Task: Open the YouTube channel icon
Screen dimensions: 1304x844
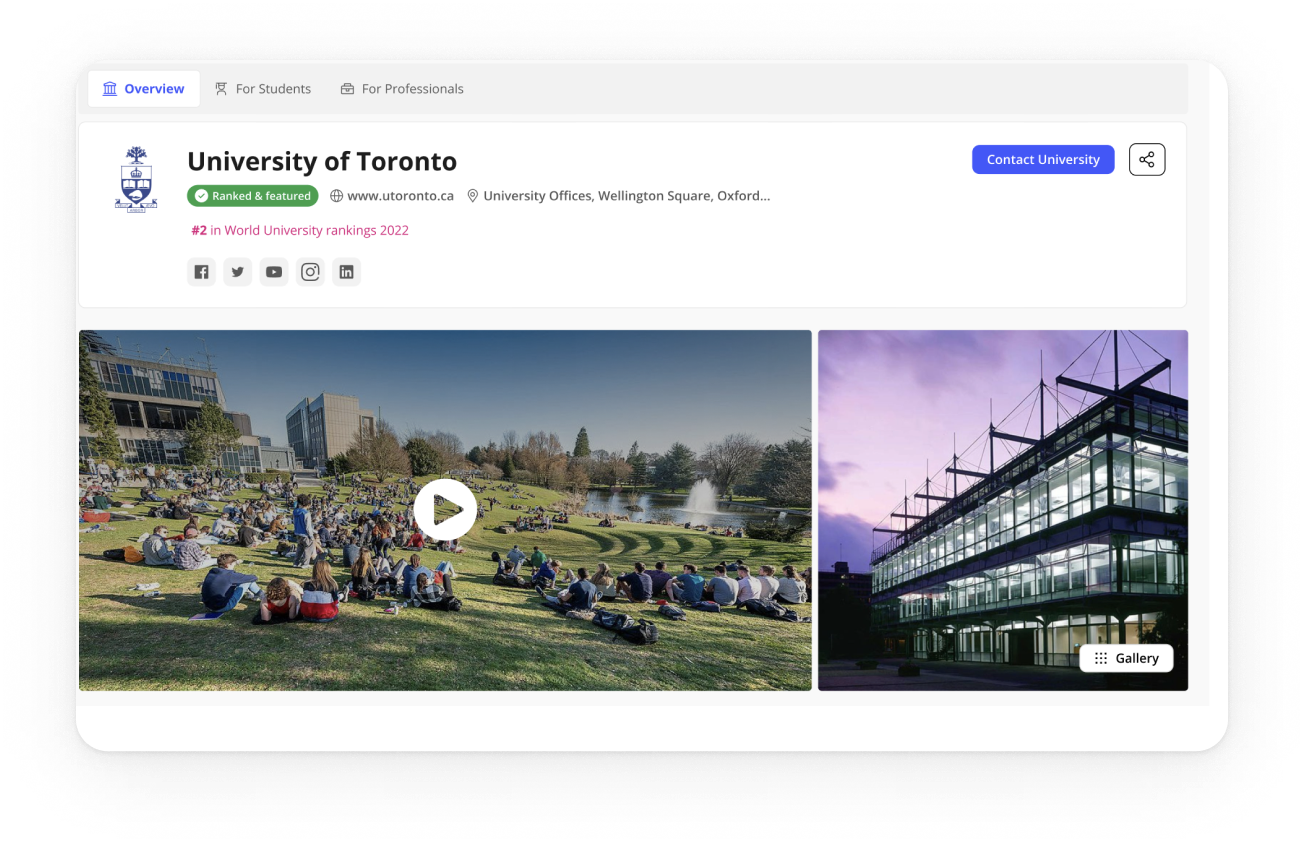Action: click(x=274, y=272)
